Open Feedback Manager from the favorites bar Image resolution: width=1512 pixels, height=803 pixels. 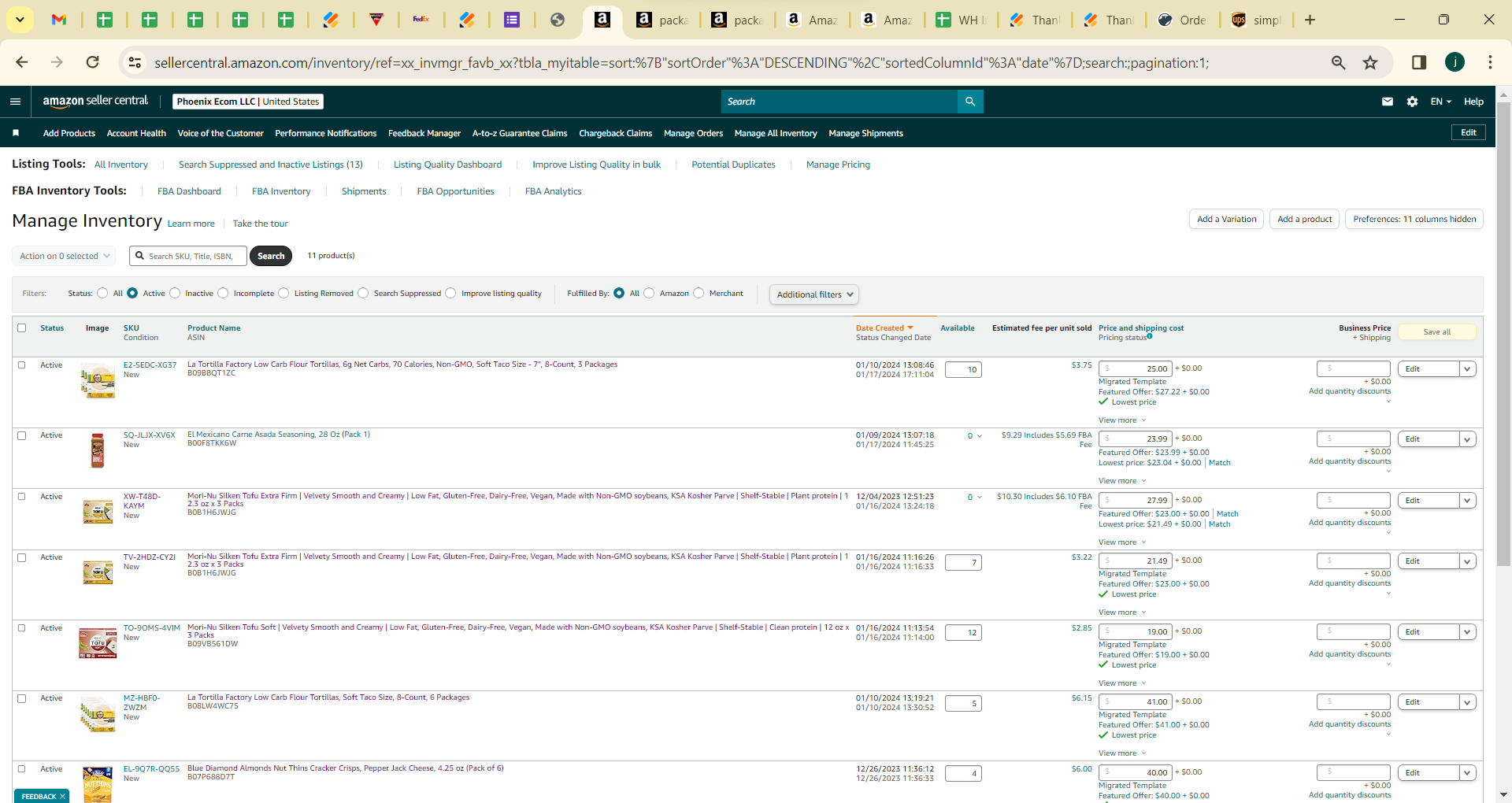[424, 133]
